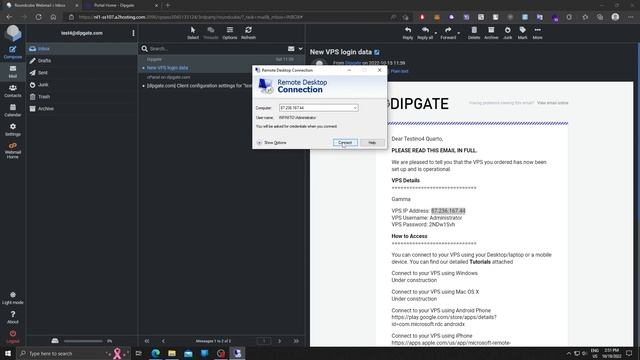This screenshot has height=360, width=640.
Task: Open Calendar in the sidebar
Action: pos(13,110)
